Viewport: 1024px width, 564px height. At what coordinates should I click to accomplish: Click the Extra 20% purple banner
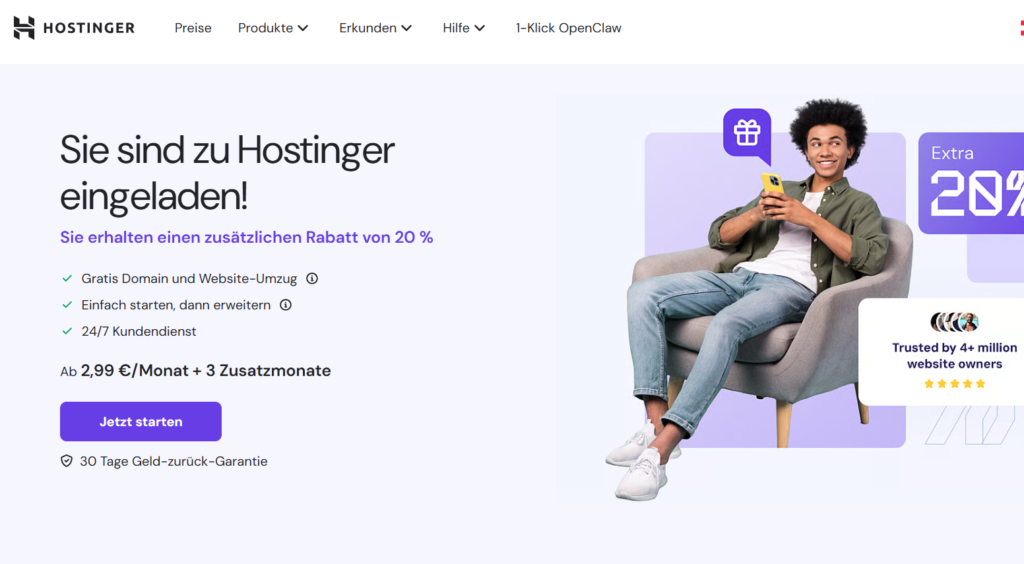click(x=971, y=183)
